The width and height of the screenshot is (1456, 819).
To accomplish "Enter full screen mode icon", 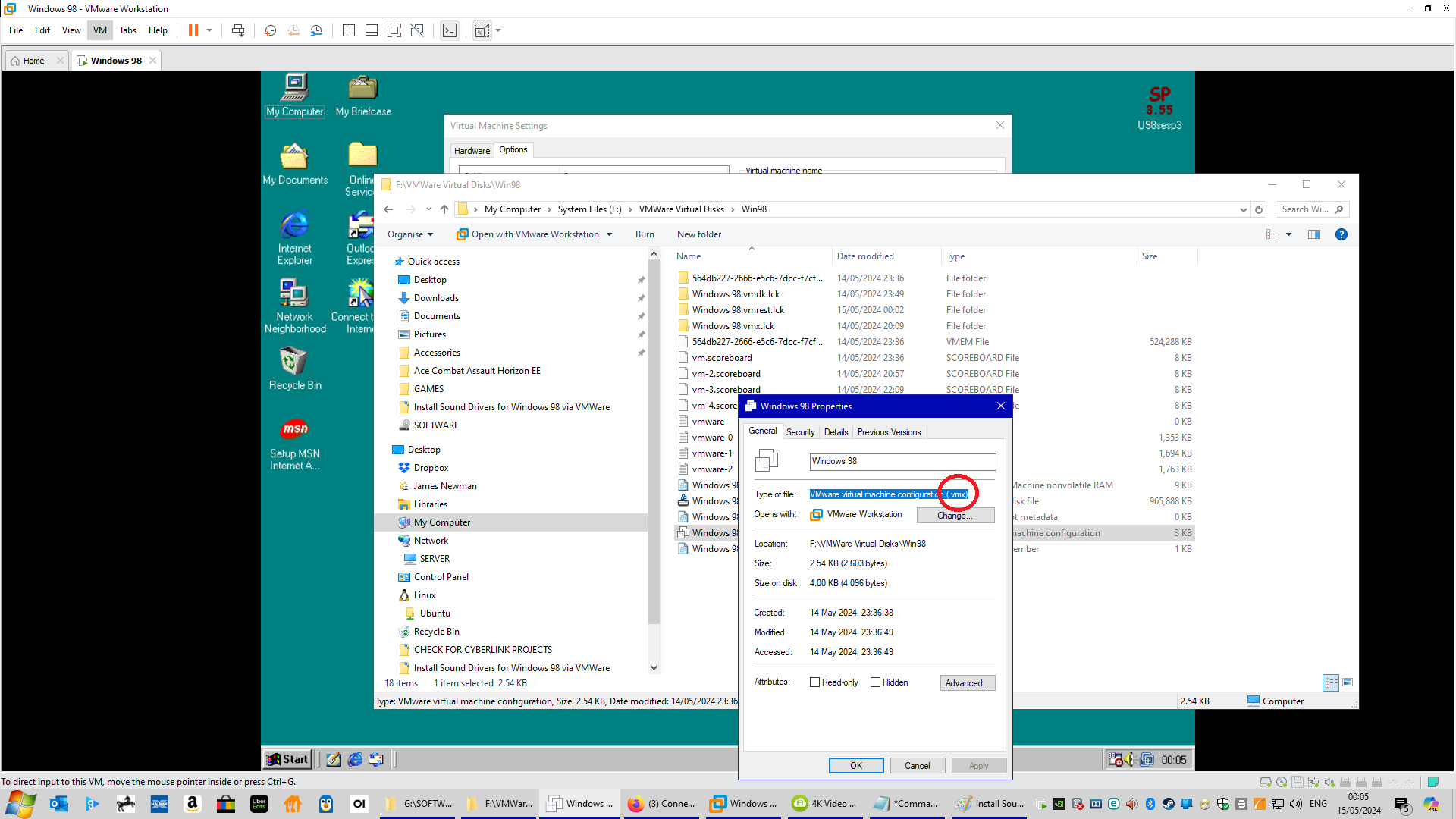I will pos(394,30).
